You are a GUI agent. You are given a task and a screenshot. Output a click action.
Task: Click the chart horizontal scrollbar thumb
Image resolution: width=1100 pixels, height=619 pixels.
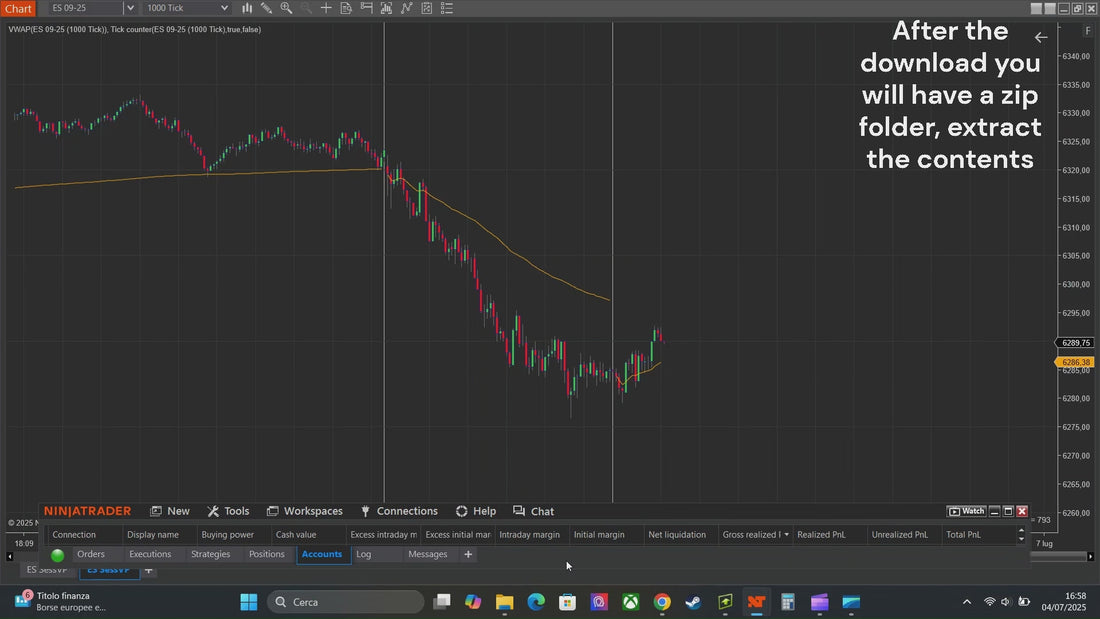pyautogui.click(x=1058, y=557)
